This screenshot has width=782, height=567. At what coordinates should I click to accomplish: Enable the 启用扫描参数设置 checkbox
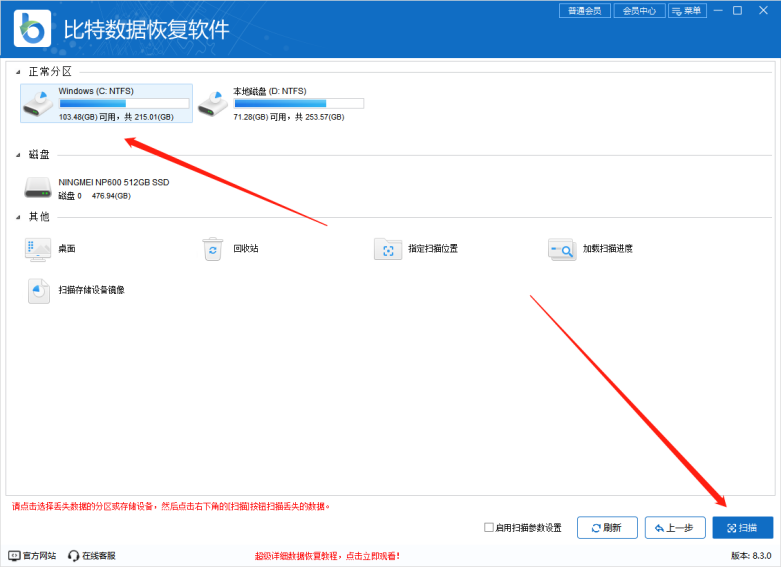(x=489, y=527)
